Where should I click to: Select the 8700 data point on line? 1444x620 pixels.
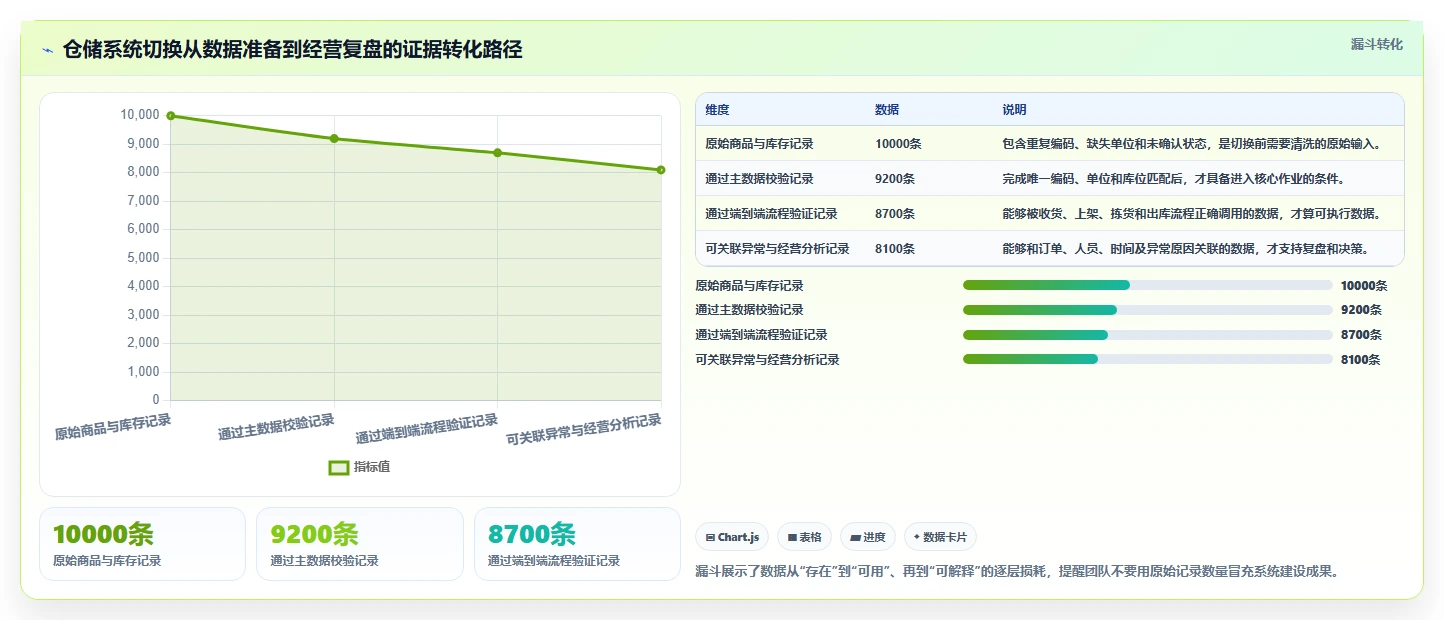pyautogui.click(x=498, y=153)
